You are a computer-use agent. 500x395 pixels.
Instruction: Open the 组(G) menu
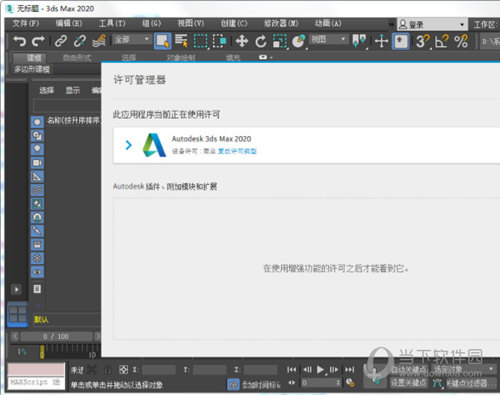pos(152,24)
